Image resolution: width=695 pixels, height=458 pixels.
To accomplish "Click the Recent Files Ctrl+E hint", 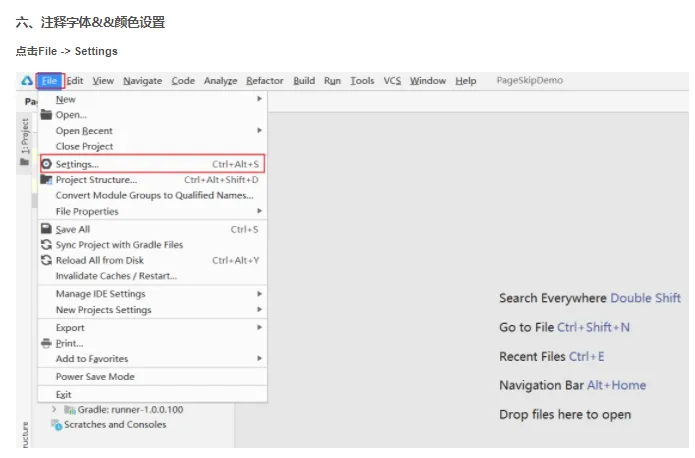I will click(x=551, y=356).
